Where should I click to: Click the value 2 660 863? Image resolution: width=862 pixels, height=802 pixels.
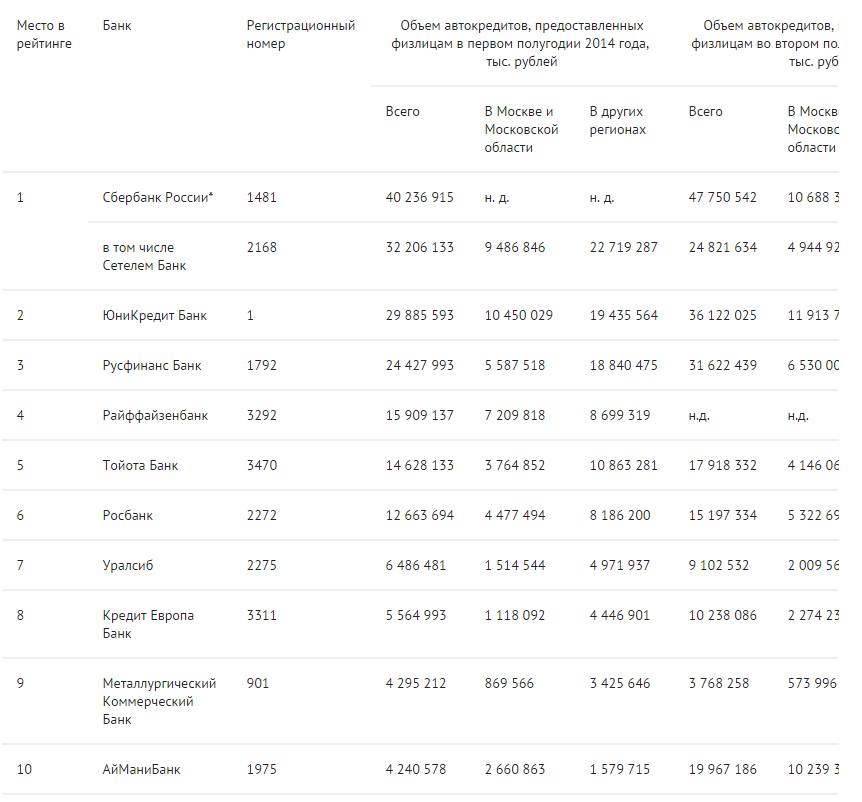515,770
